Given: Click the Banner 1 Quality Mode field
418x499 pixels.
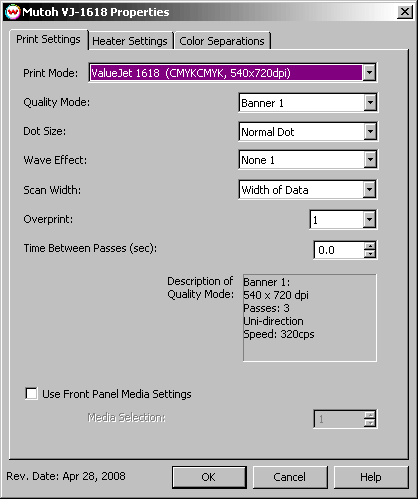Looking at the screenshot, I should 302,103.
